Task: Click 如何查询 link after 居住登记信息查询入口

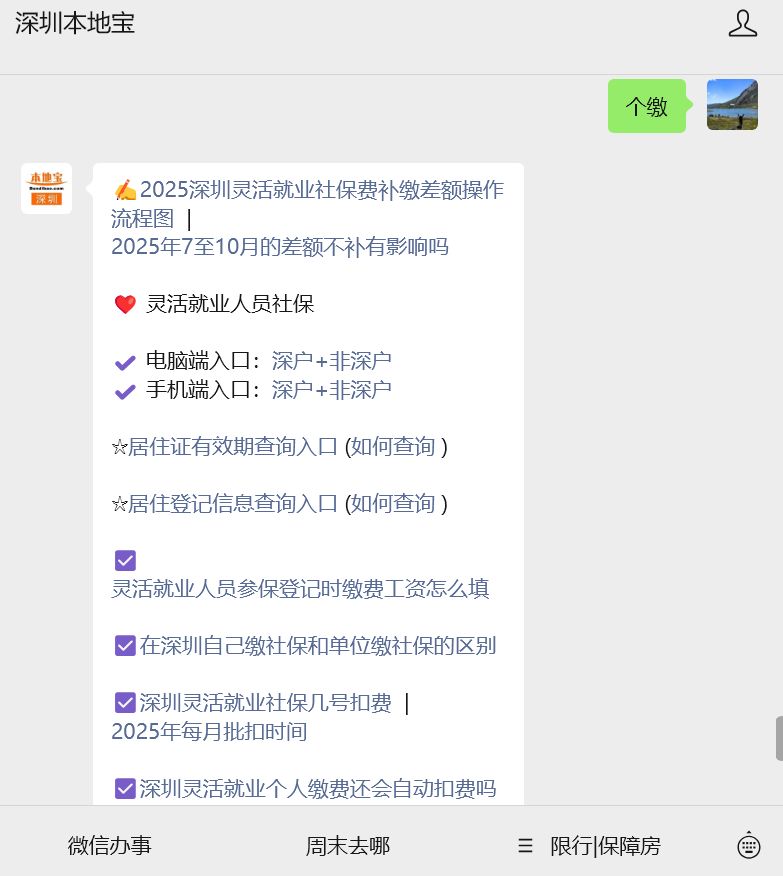Action: 399,504
